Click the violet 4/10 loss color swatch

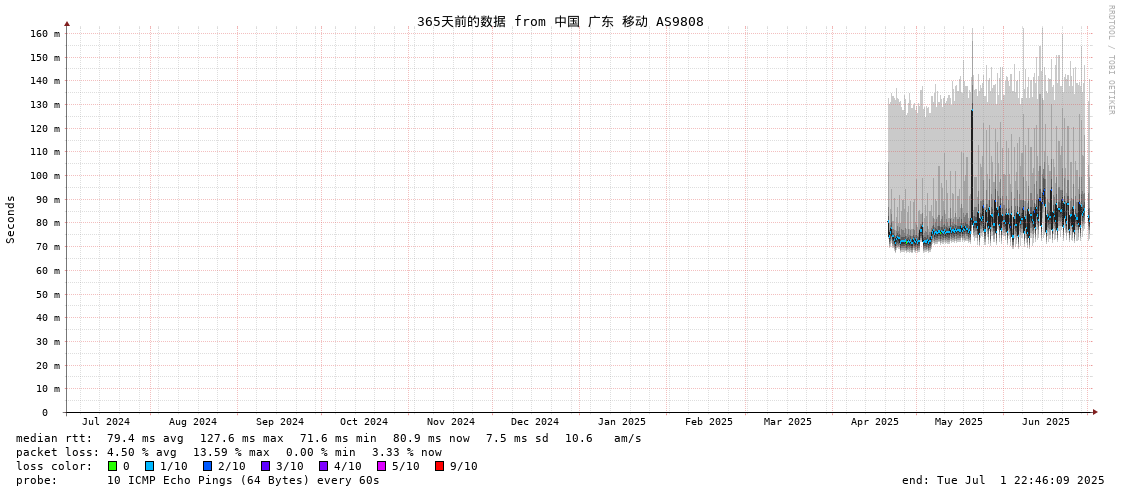(323, 466)
